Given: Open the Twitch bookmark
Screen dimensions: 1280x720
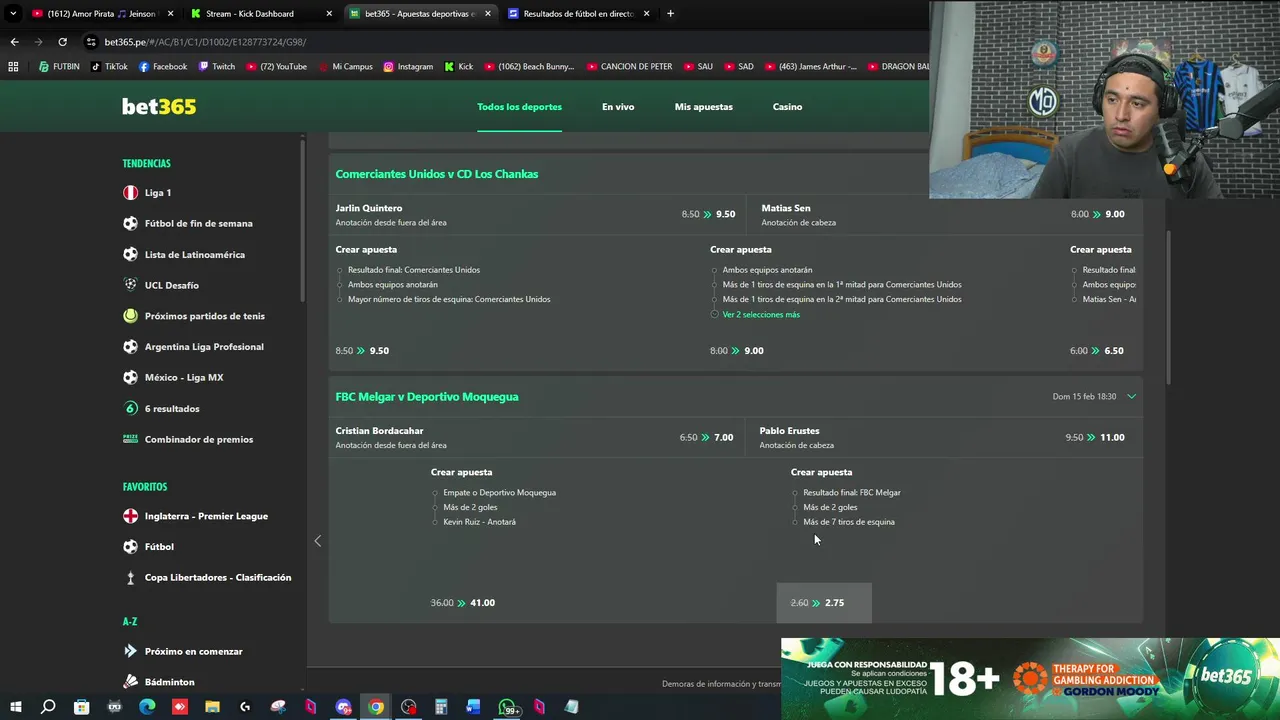Looking at the screenshot, I should click(217, 67).
